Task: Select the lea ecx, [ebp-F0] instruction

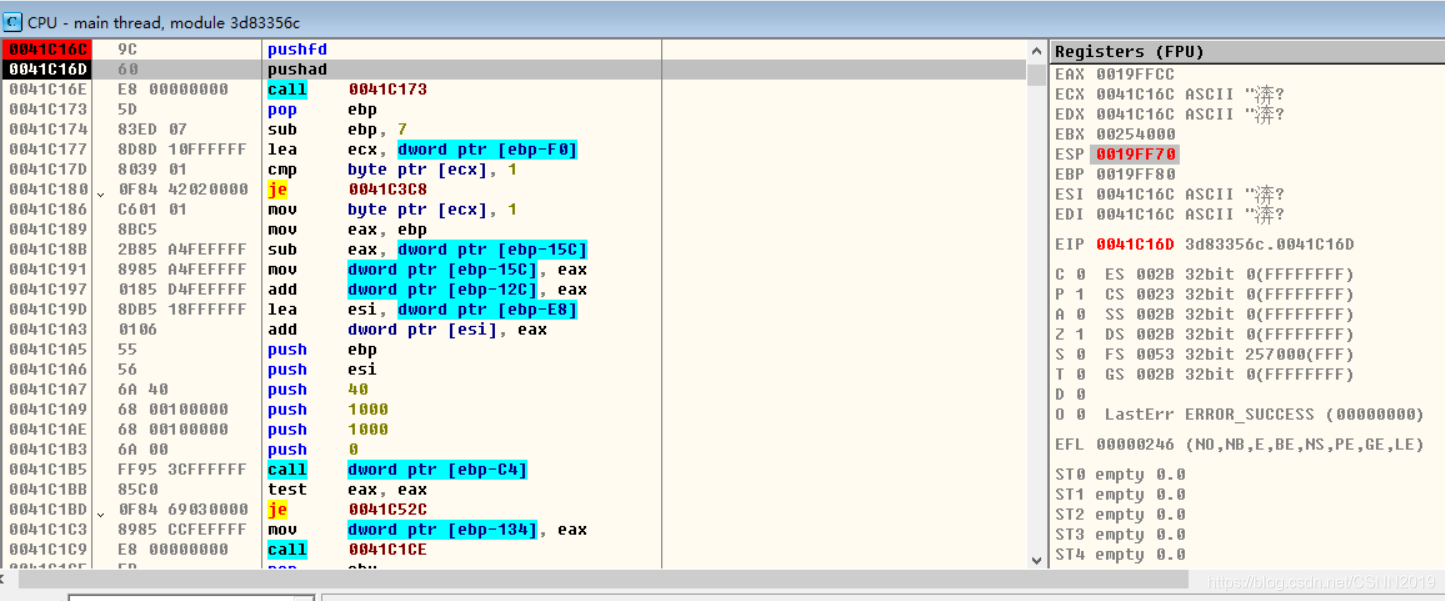Action: pyautogui.click(x=422, y=149)
